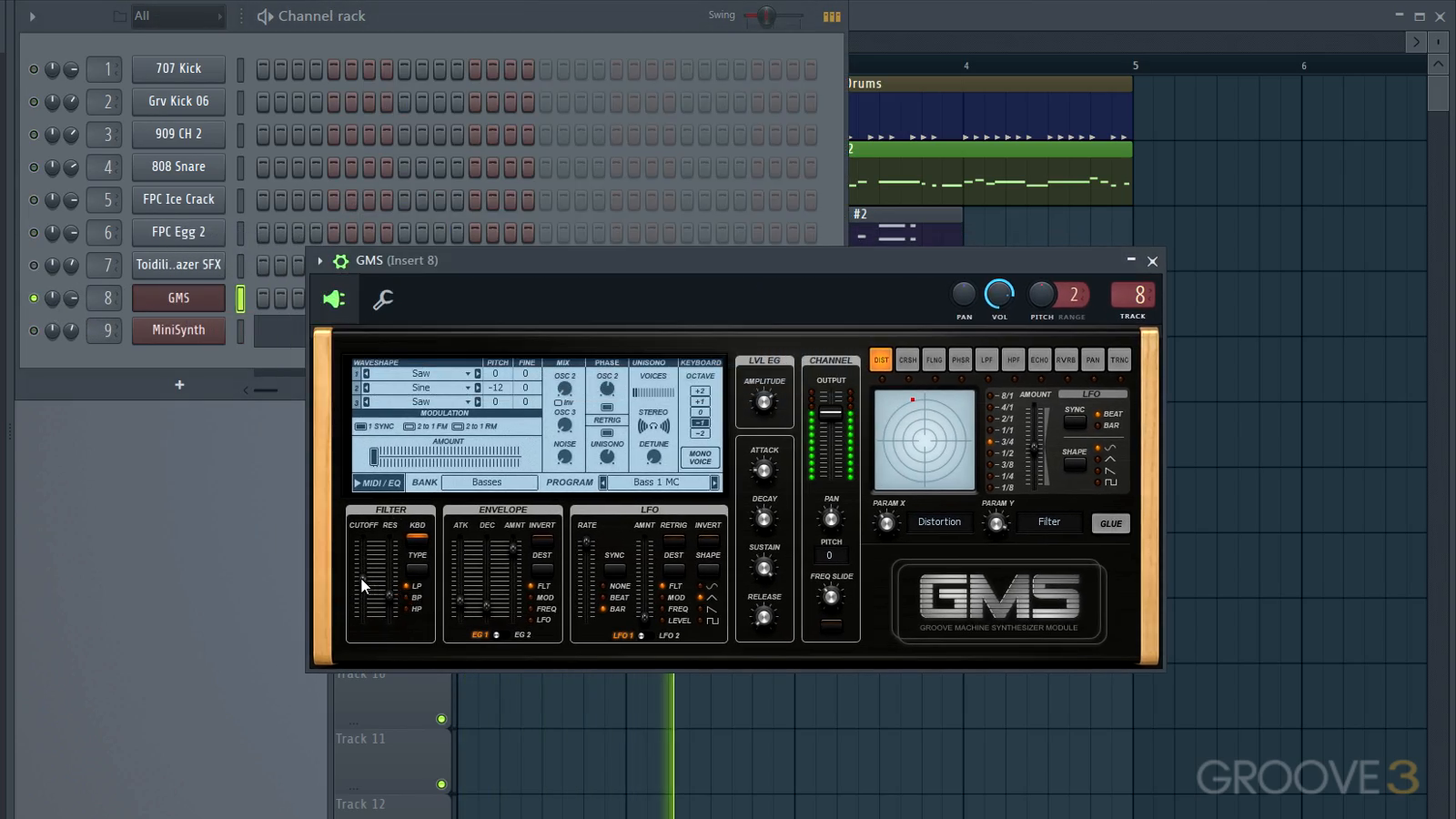Open the GMS plugin wrench settings
This screenshot has width=1456, height=819.
coord(383,299)
